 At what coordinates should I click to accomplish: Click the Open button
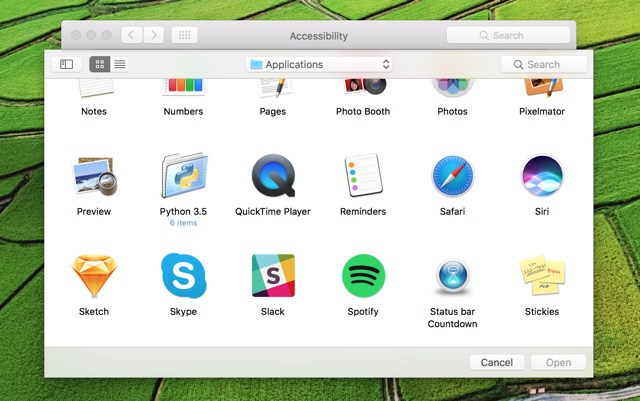558,362
